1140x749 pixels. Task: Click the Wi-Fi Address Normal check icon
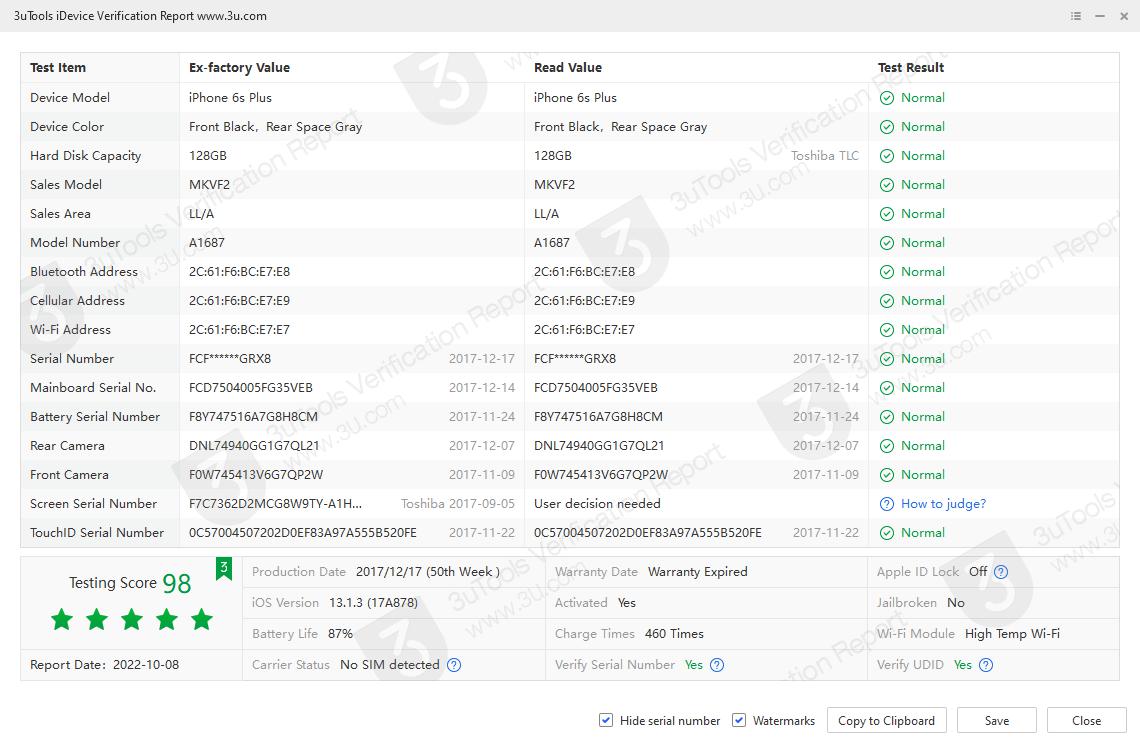click(887, 330)
